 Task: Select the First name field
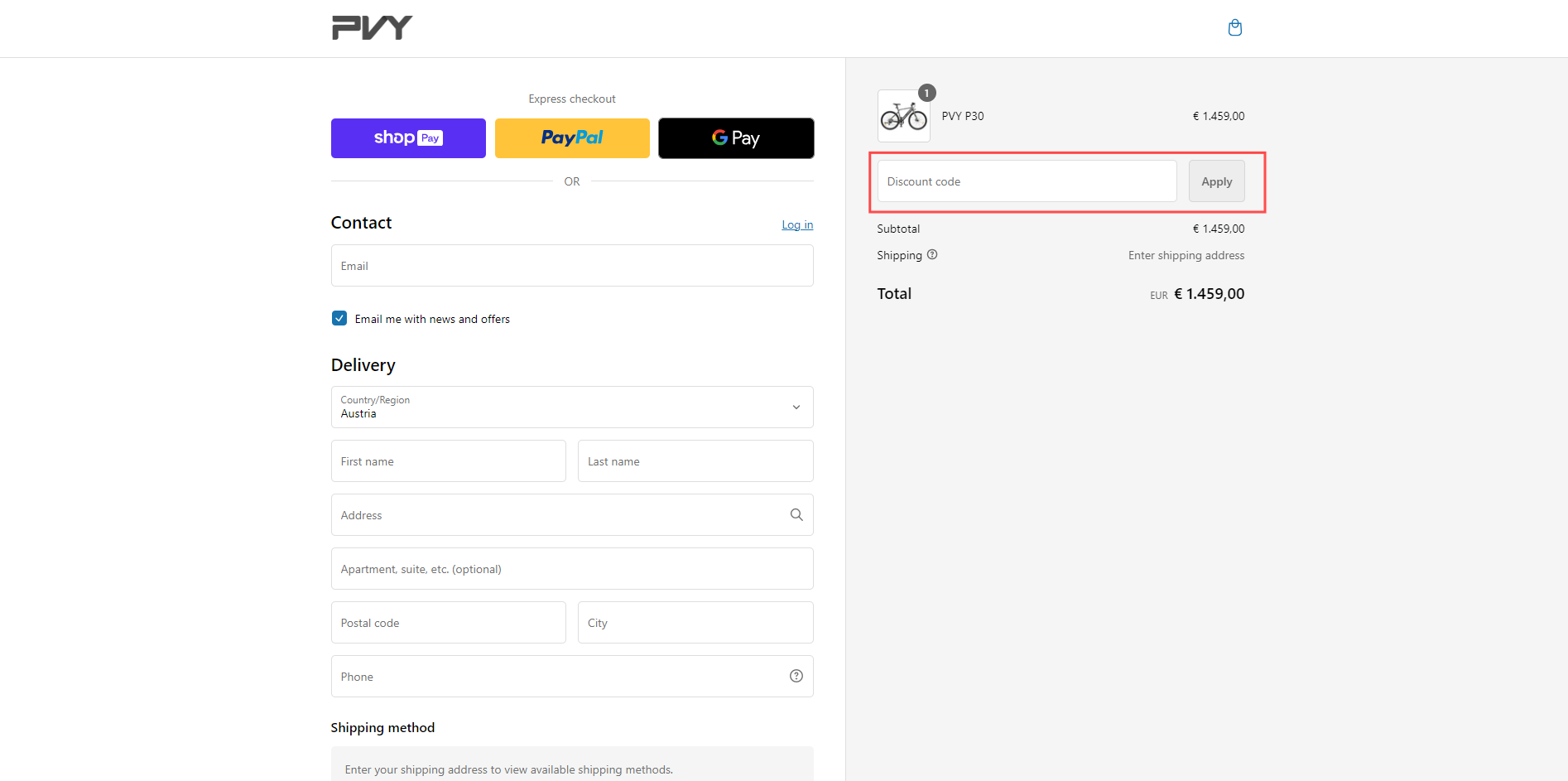click(x=449, y=461)
